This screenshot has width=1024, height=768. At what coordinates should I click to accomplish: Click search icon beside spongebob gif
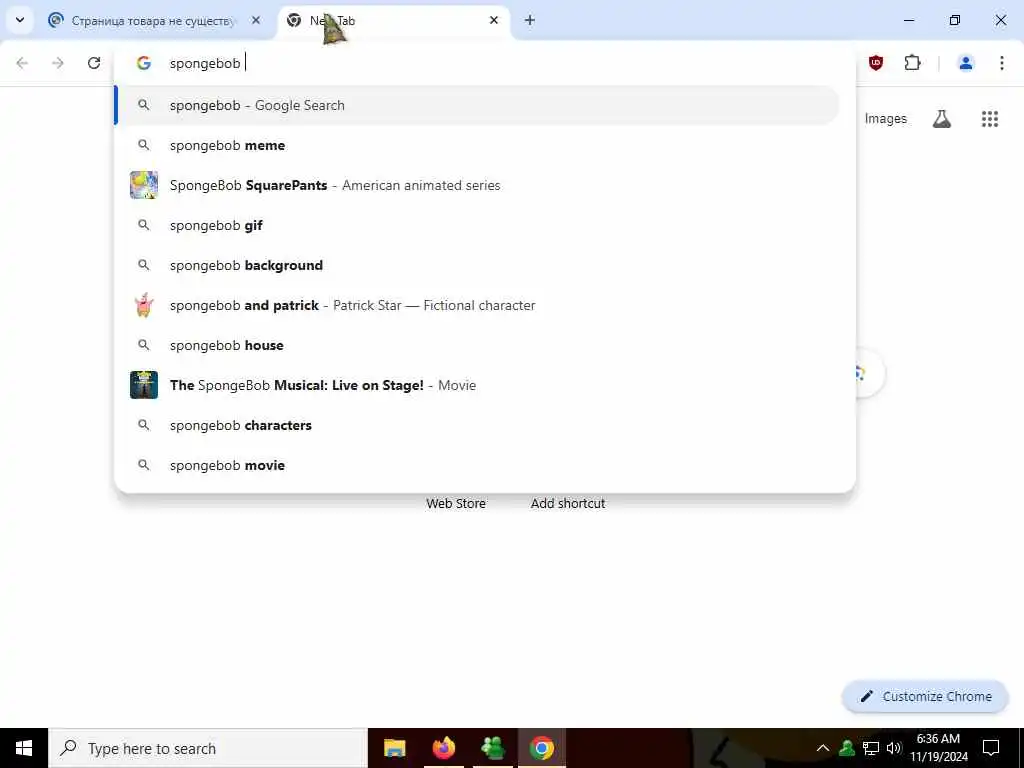point(144,225)
